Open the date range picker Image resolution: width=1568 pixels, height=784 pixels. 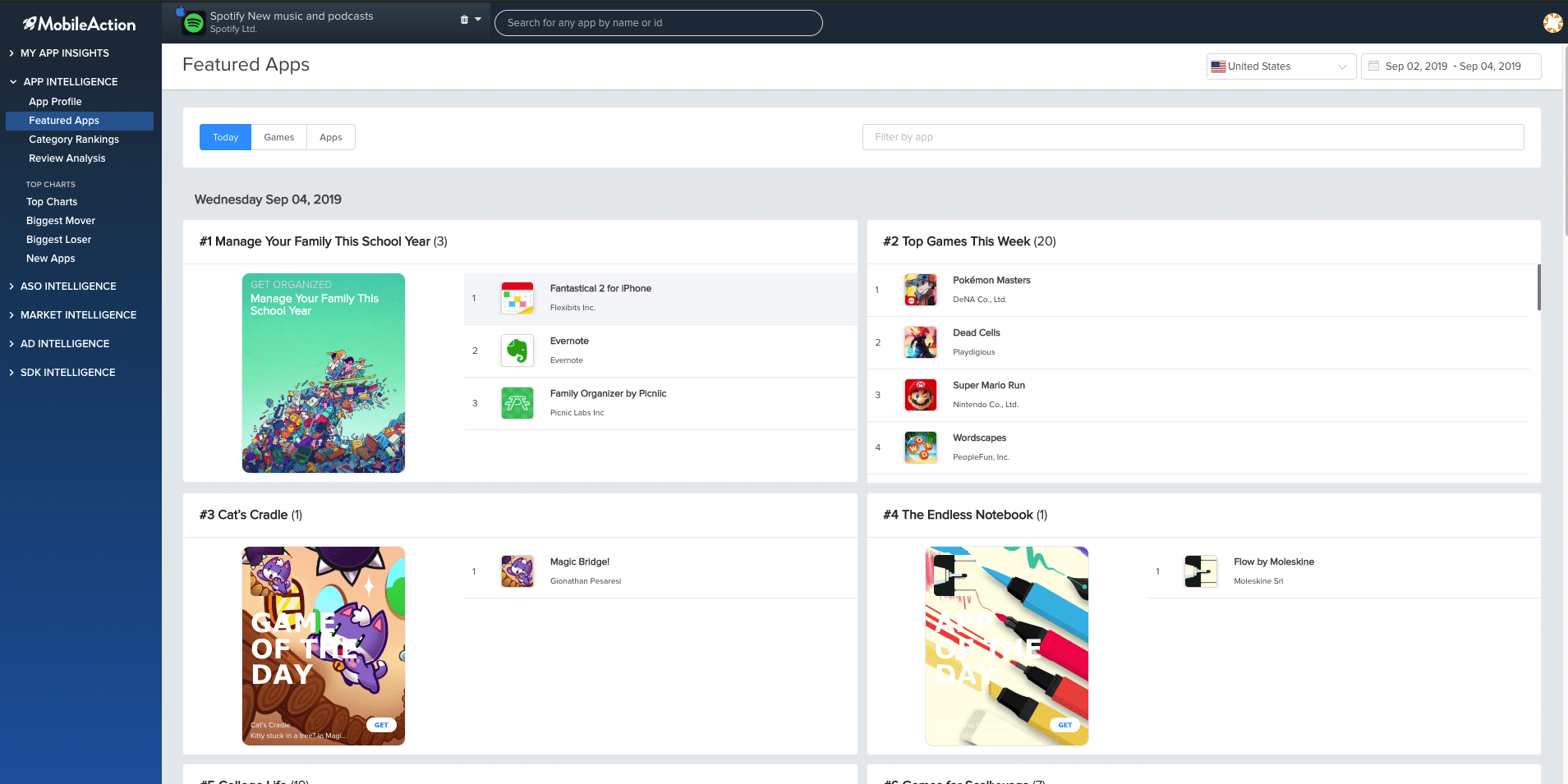point(1451,66)
